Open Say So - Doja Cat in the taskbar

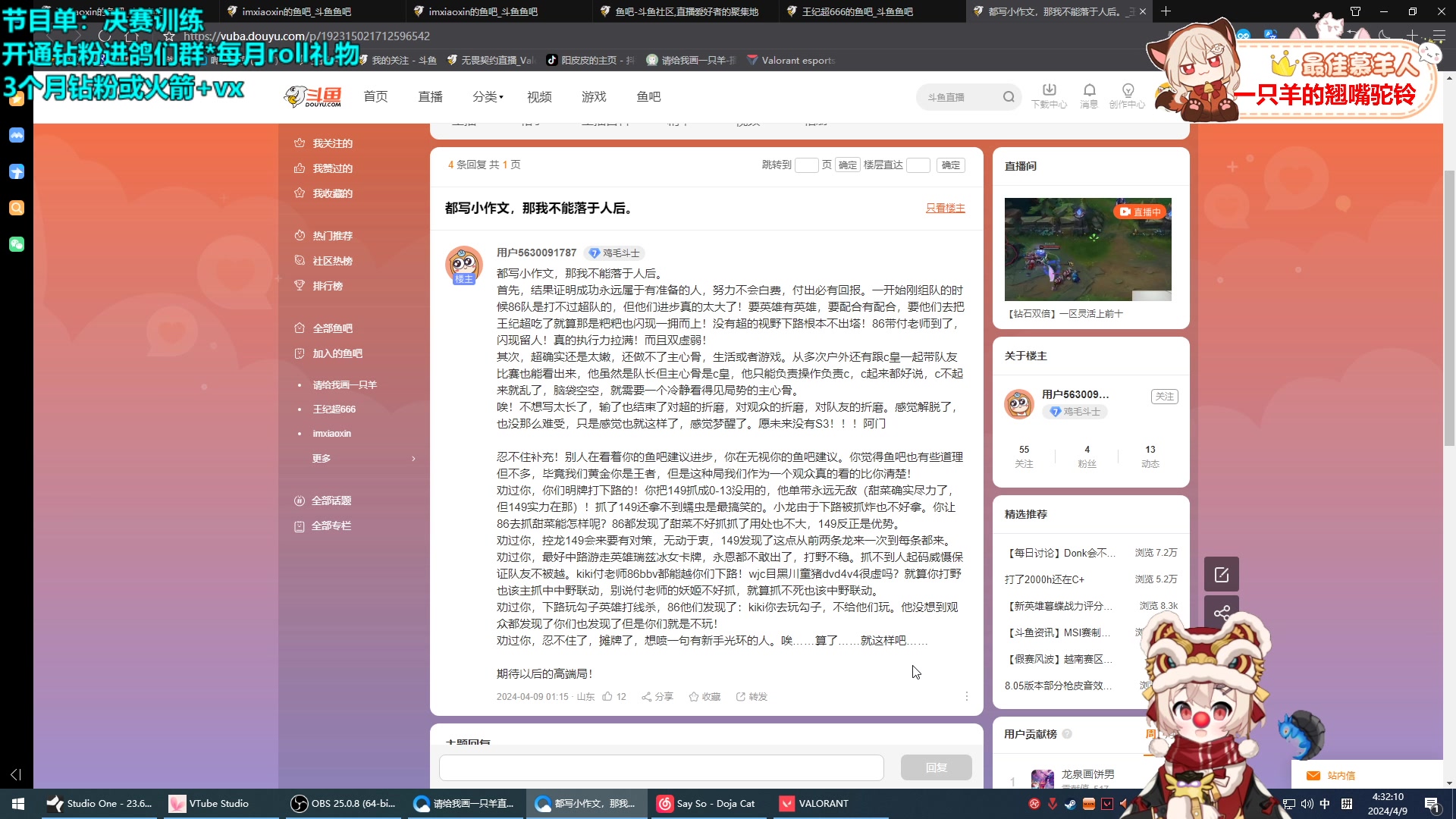click(x=707, y=803)
